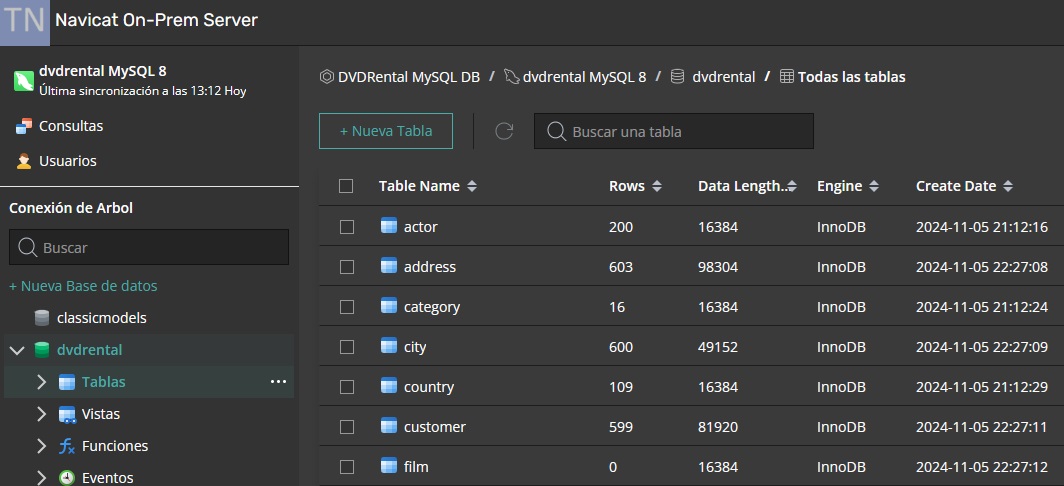The height and width of the screenshot is (486, 1064).
Task: Open the Tablas more options ellipsis
Action: [278, 382]
